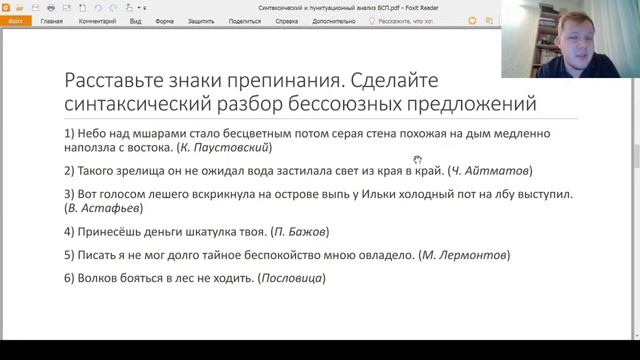The width and height of the screenshot is (640, 360).
Task: Switch to the Комментарий ribbon tab
Action: pos(97,21)
